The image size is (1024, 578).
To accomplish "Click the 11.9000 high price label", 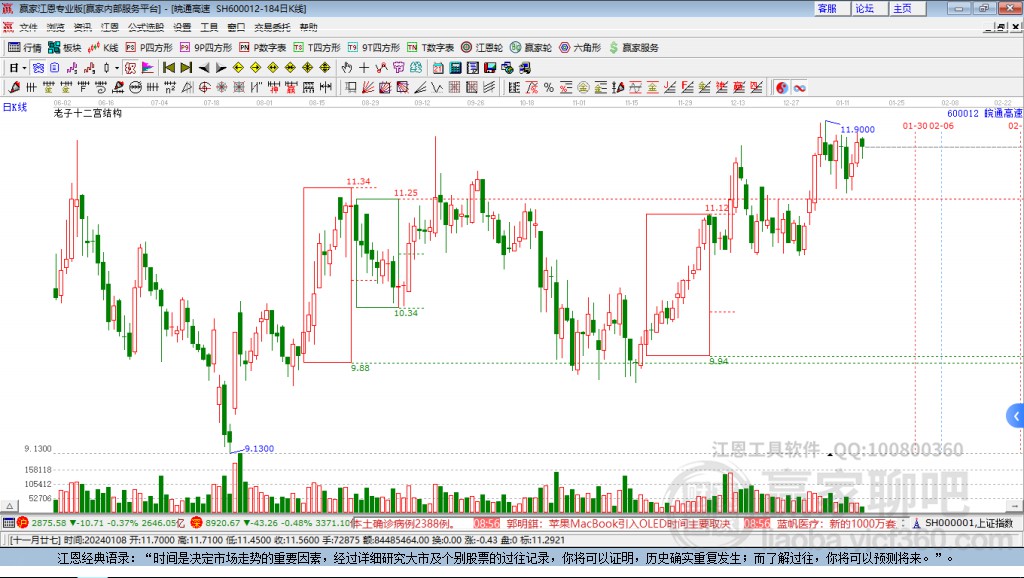I will point(857,129).
